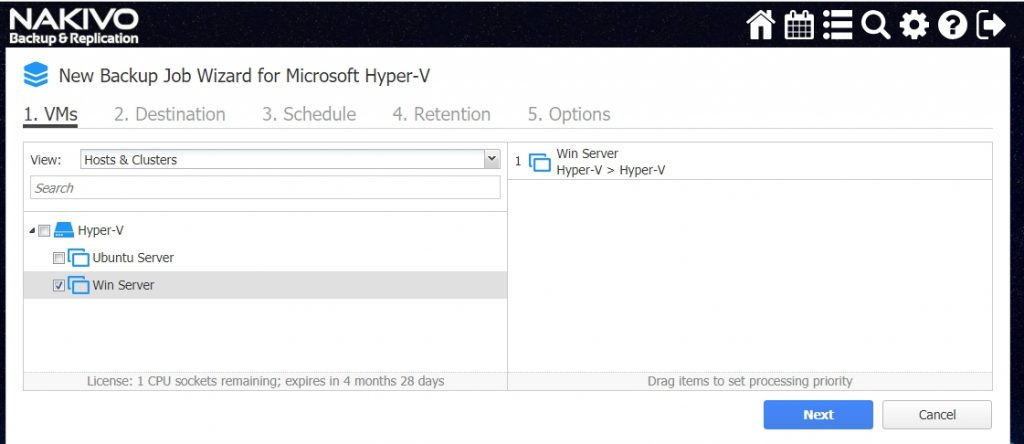Screen dimensions: 1024x444
Task: Switch to the 3. Schedule step
Action: click(x=309, y=114)
